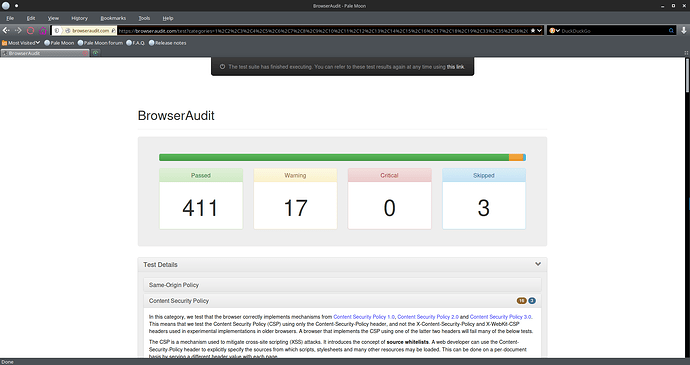
Task: Click the brown warning count badge
Action: [521, 301]
